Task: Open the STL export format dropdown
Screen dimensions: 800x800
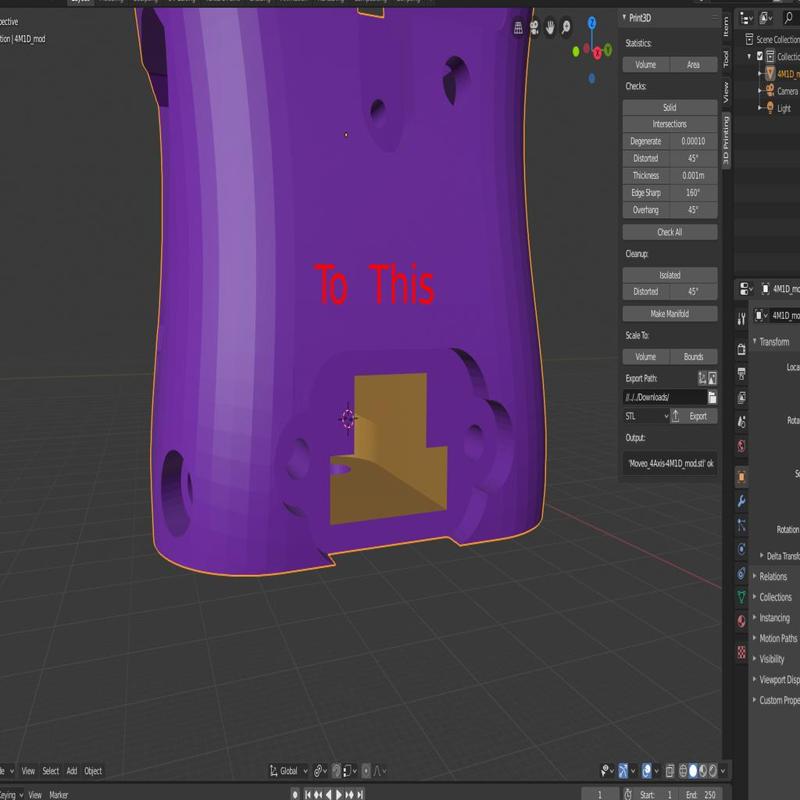Action: pos(646,416)
